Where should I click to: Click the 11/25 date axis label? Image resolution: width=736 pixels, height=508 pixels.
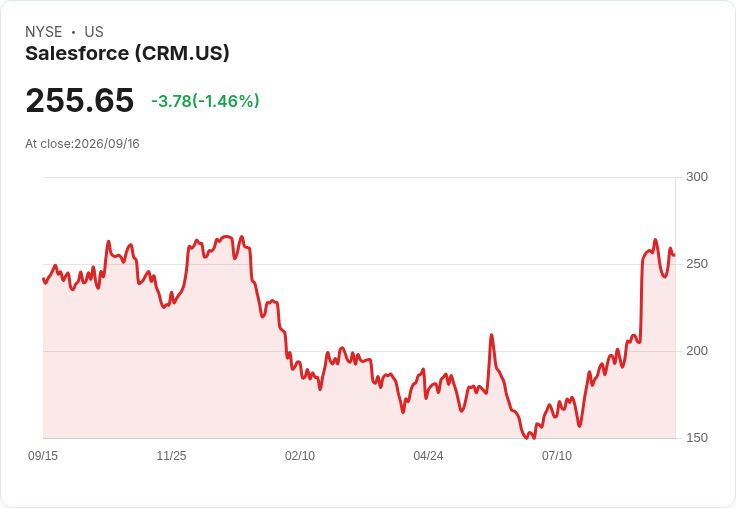tap(171, 455)
